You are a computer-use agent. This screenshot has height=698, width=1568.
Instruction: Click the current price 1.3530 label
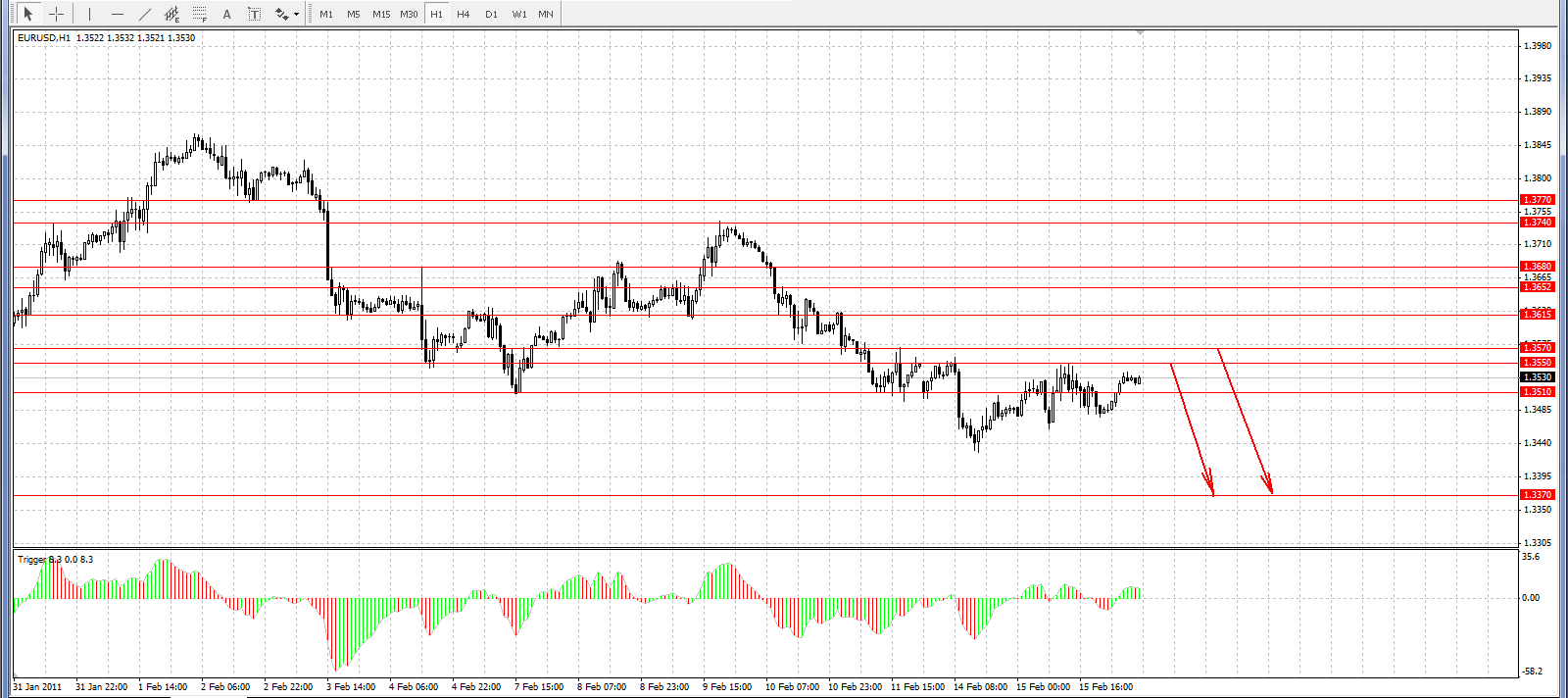(x=1537, y=377)
